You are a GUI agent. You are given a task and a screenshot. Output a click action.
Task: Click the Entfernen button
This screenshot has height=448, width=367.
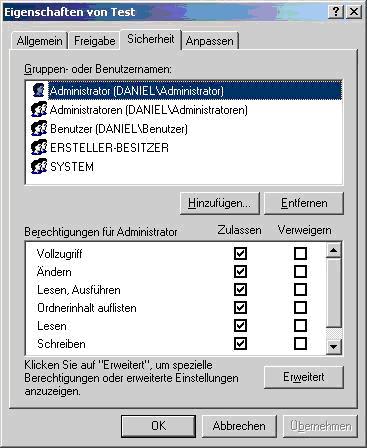click(304, 203)
